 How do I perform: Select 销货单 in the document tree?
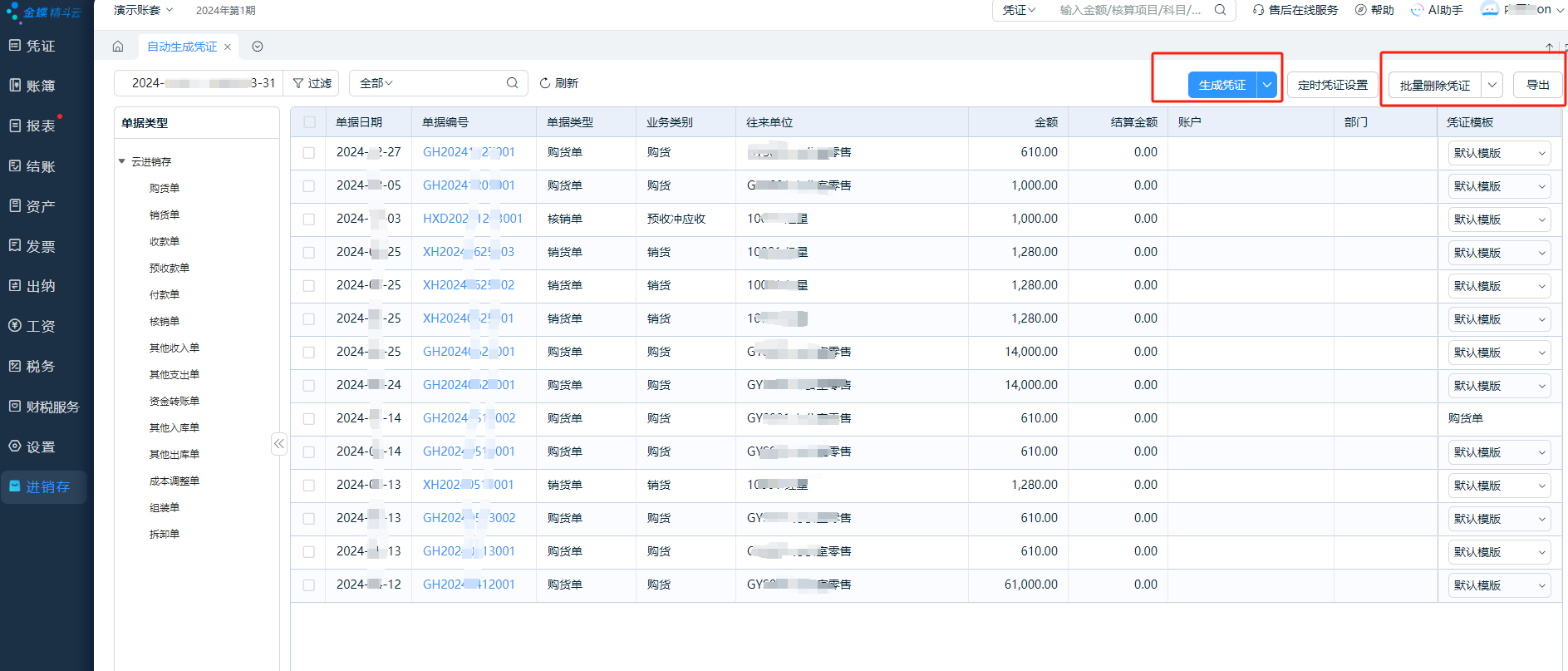165,215
